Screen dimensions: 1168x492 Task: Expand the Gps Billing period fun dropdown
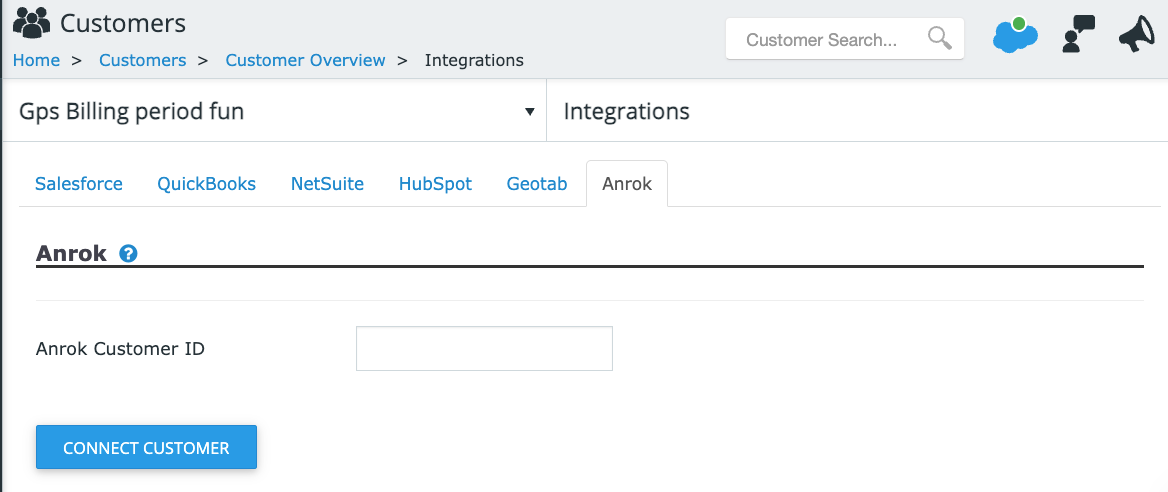pyautogui.click(x=274, y=112)
